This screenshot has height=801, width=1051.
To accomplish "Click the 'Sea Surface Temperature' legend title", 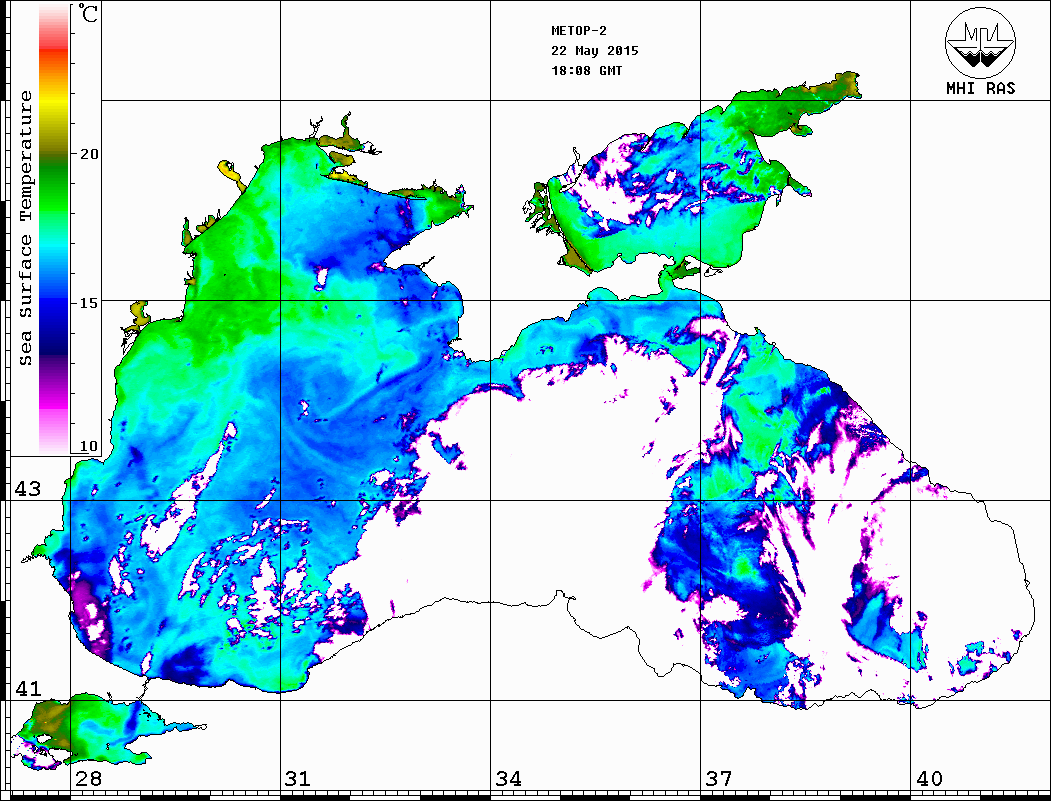I will [25, 229].
